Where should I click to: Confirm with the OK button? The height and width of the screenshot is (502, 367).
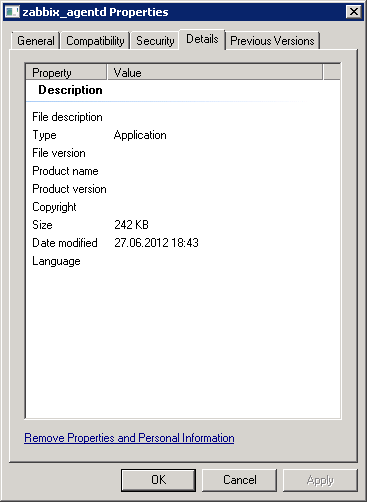[158, 480]
